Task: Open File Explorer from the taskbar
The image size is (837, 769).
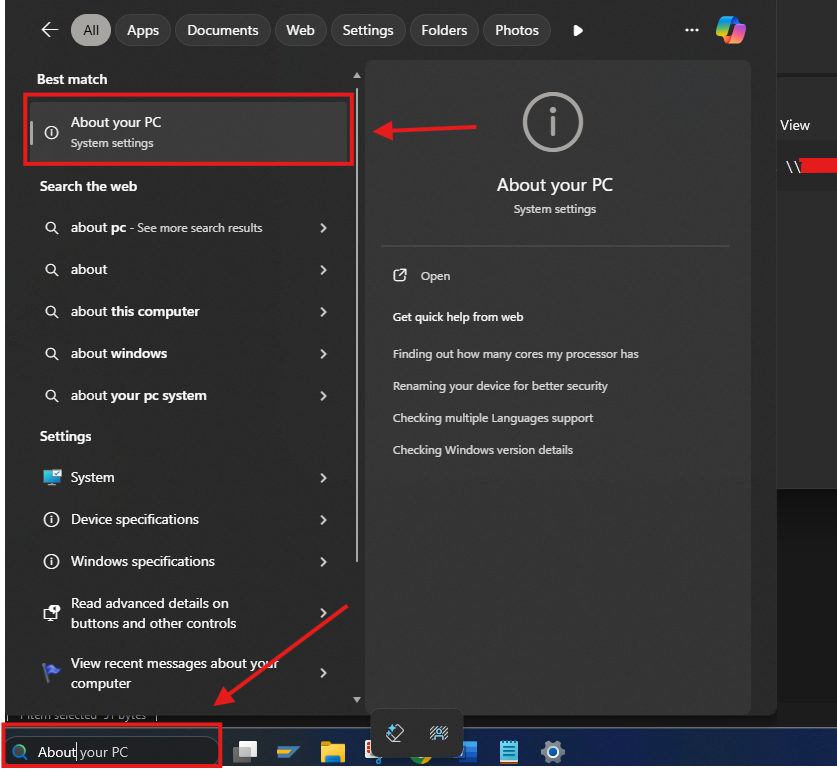Action: (333, 751)
